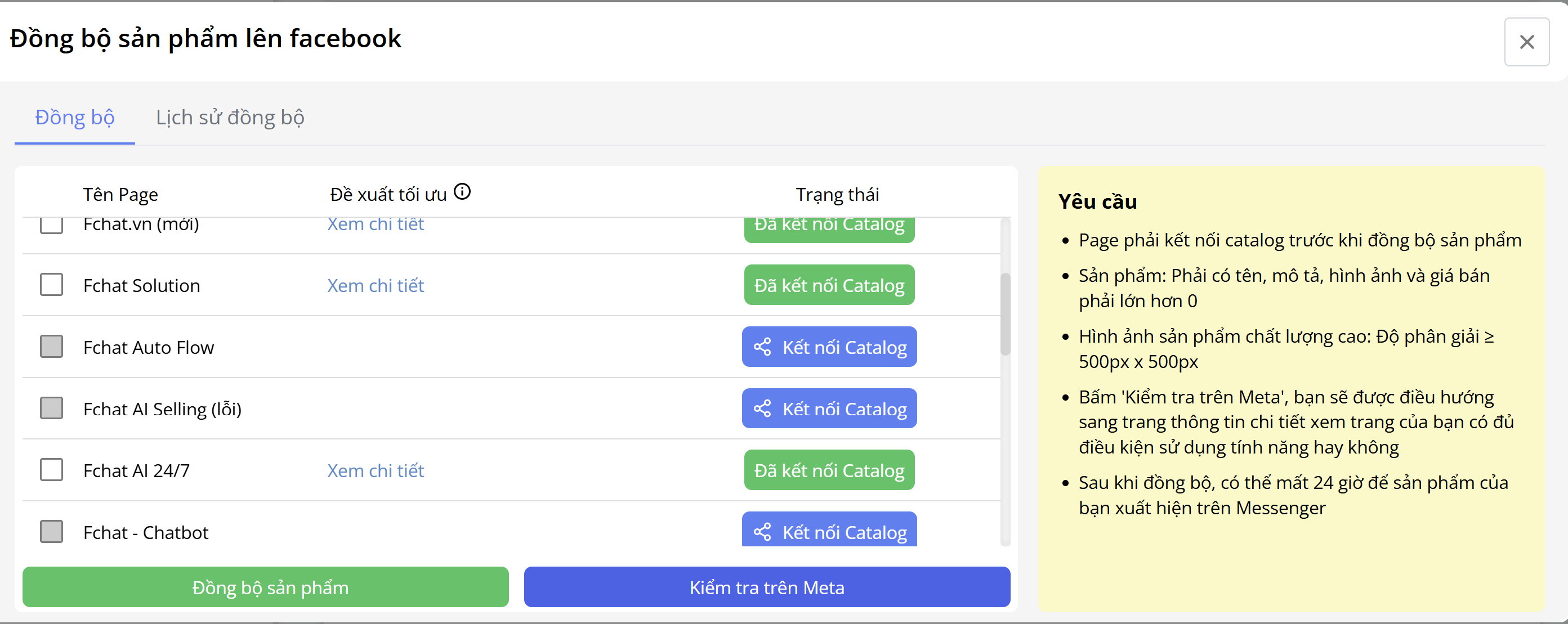Click Kiểm tra trên Meta button
The width and height of the screenshot is (1568, 624).
pos(766,587)
